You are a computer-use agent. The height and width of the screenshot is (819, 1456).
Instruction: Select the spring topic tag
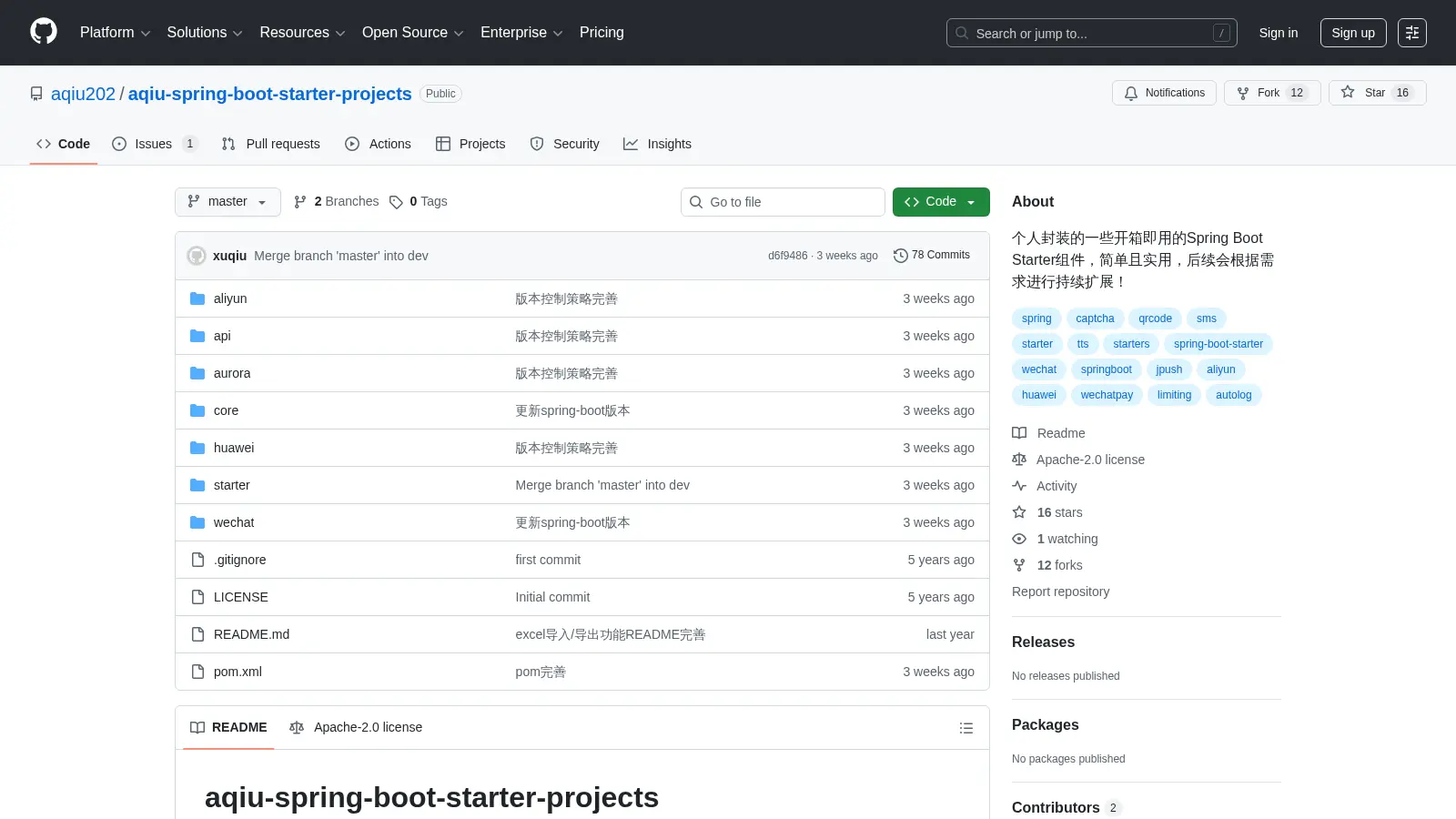(x=1036, y=318)
